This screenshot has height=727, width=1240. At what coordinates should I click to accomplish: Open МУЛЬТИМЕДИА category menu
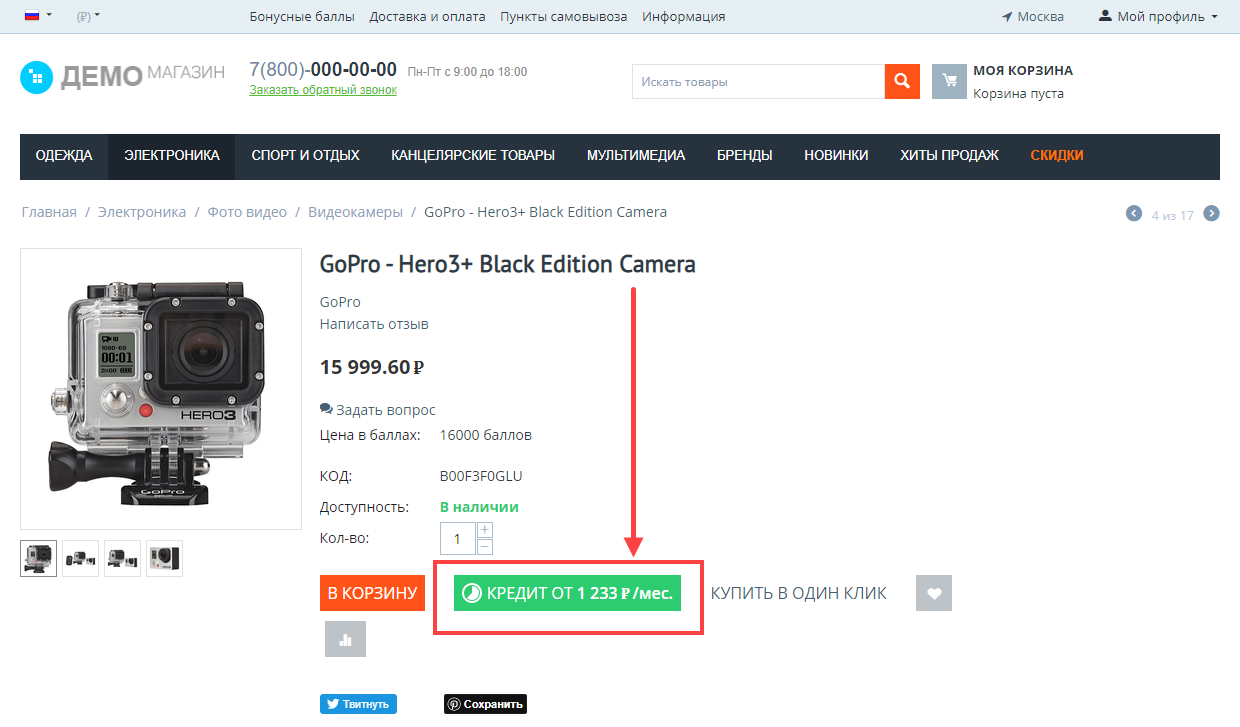636,155
